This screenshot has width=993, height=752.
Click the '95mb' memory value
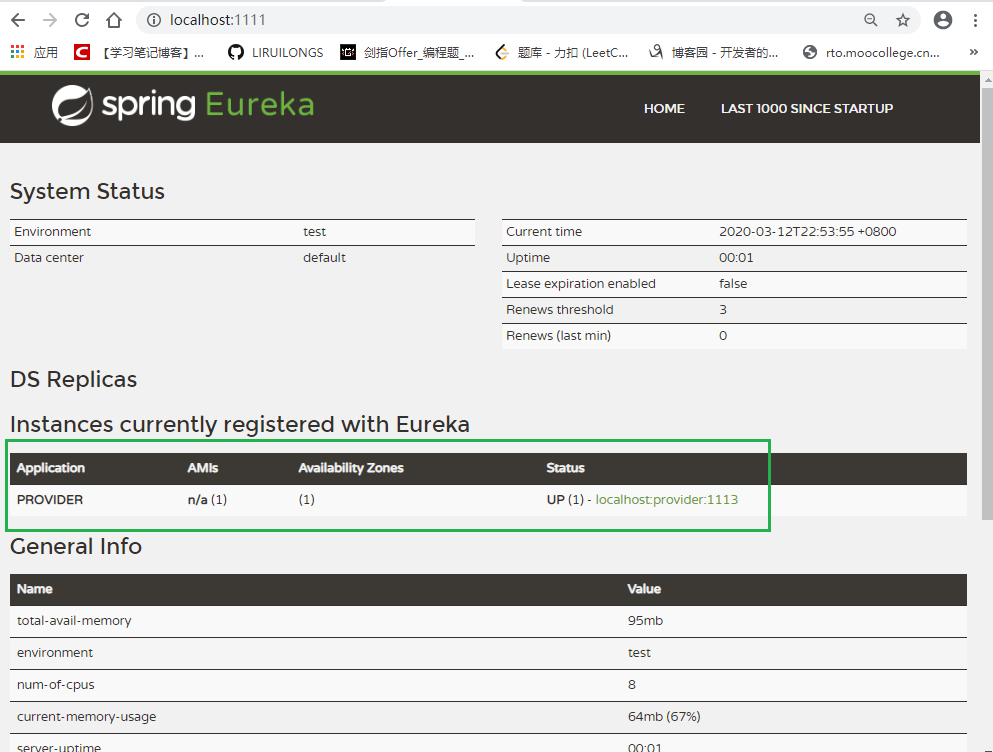coord(645,621)
